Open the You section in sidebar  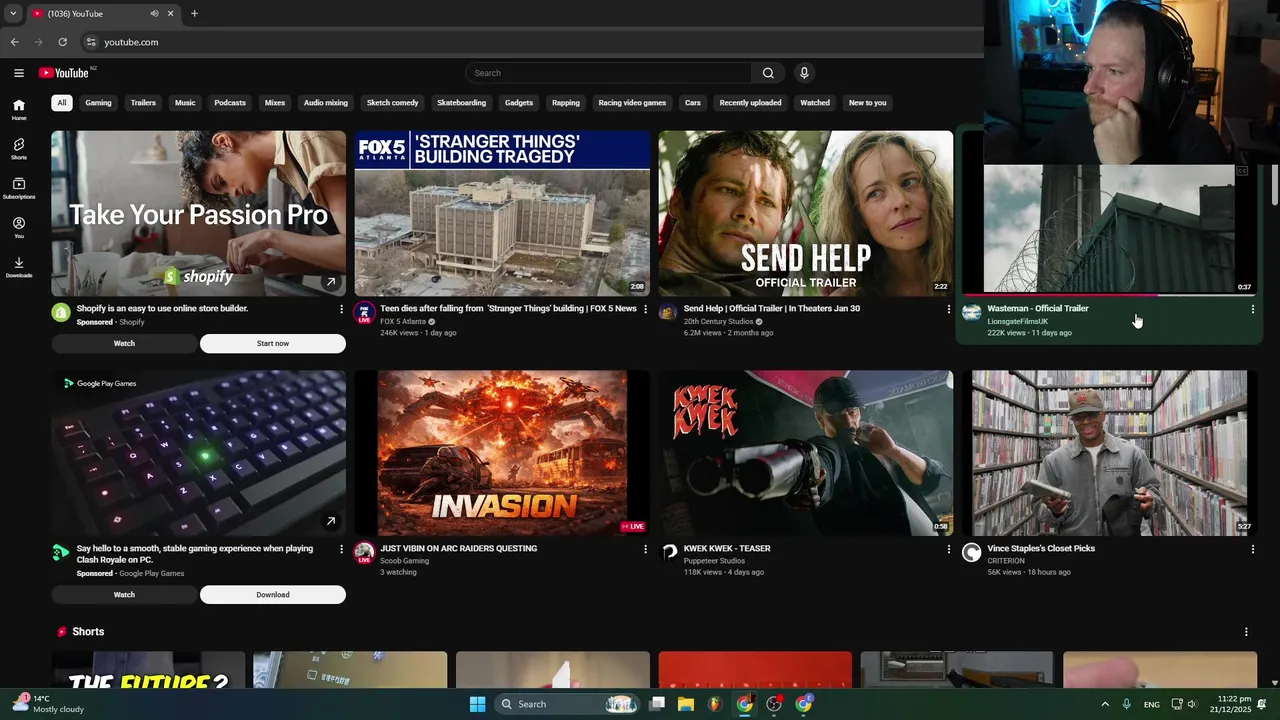pos(19,228)
